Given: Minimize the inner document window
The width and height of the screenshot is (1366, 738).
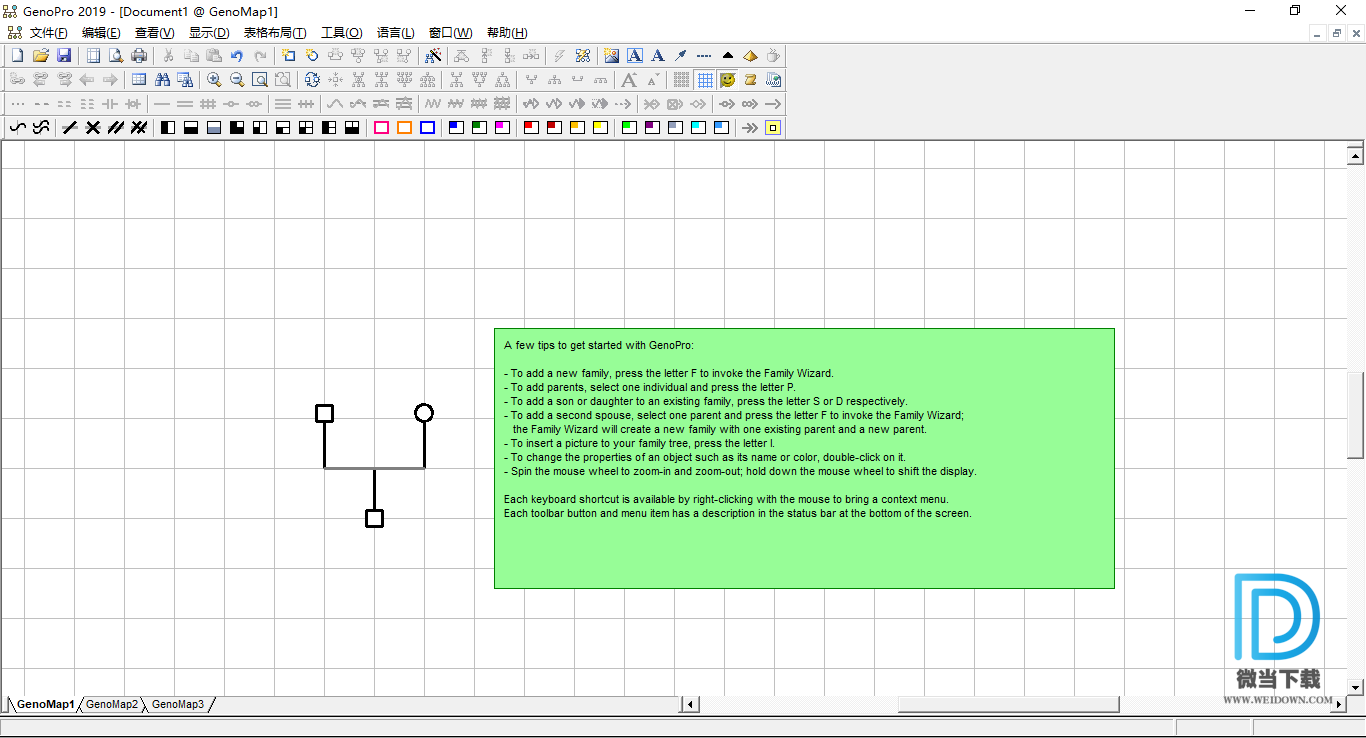Looking at the screenshot, I should pyautogui.click(x=1318, y=33).
